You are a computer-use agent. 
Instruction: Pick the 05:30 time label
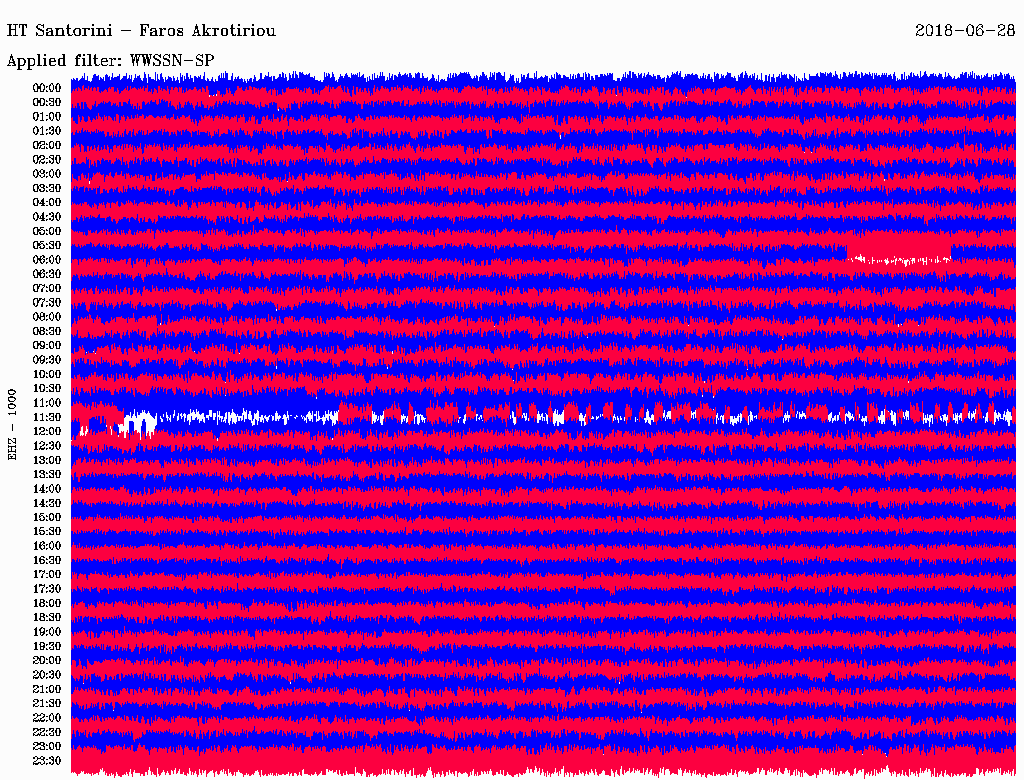(46, 245)
